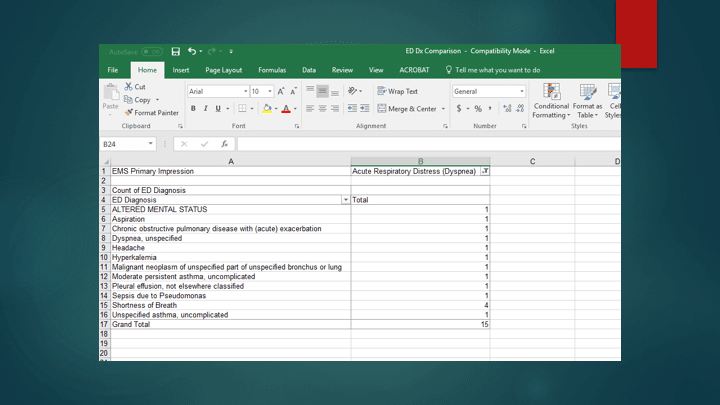Open the Arial font name dropdown
The width and height of the screenshot is (720, 405).
[x=246, y=91]
